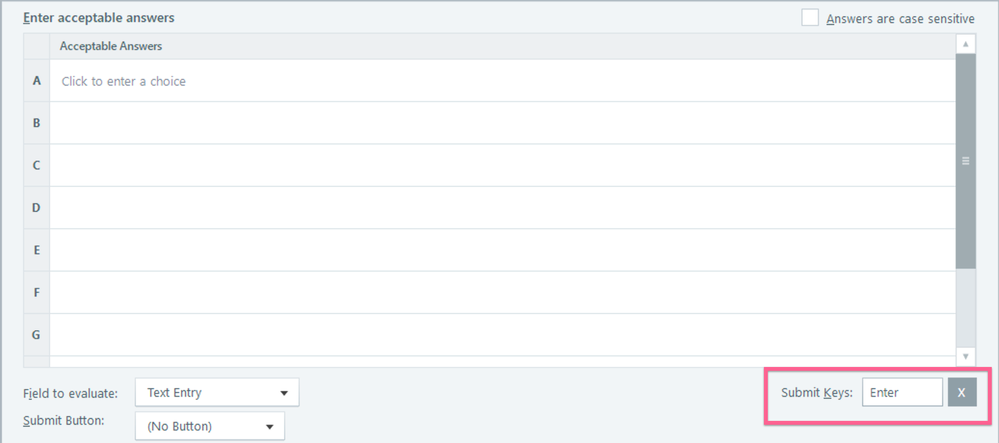Click row A to enter a choice
The height and width of the screenshot is (443, 999).
(500, 81)
